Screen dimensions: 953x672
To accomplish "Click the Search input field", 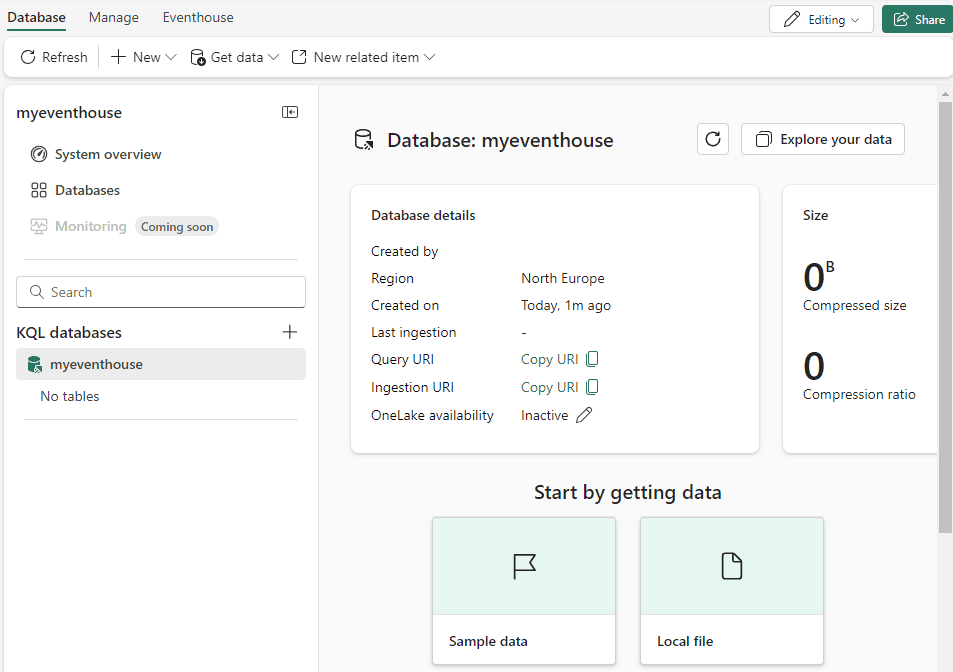I will click(x=161, y=292).
